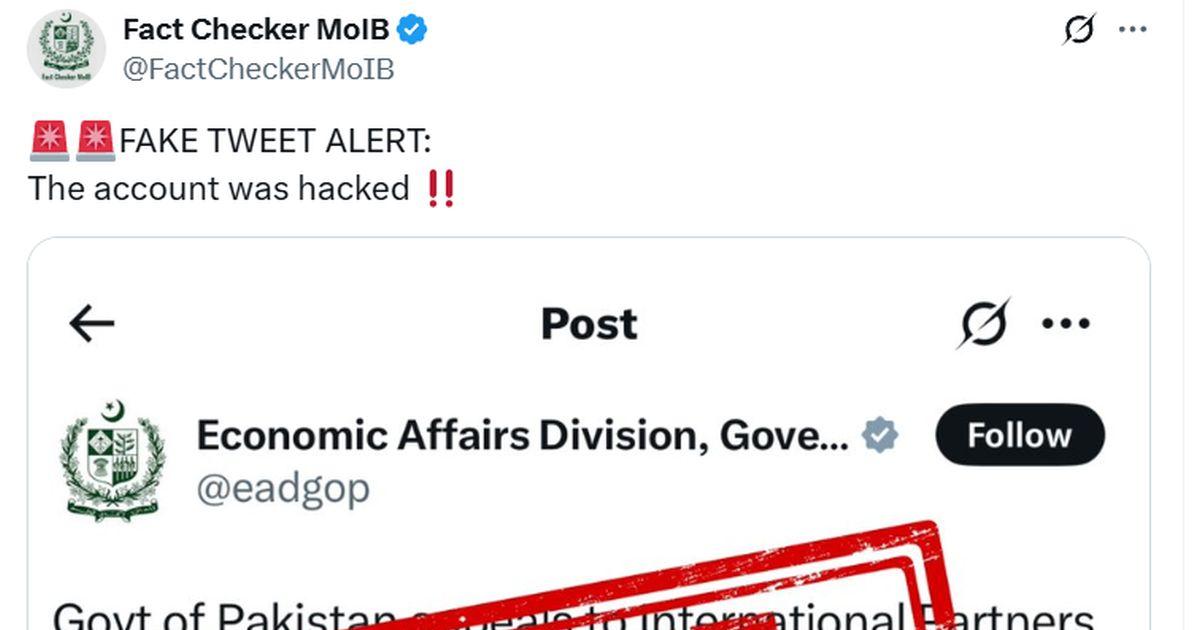Click the Fact Checker MoIB display name
Image resolution: width=1200 pixels, height=630 pixels.
[256, 31]
